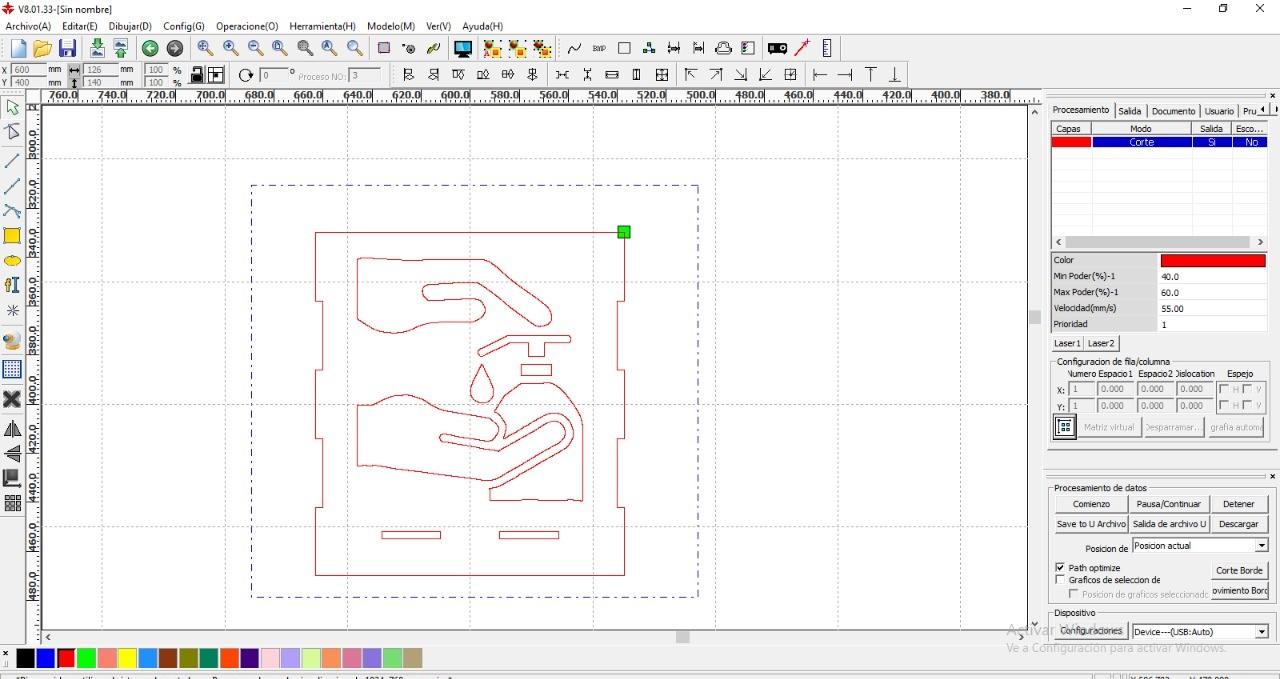Image resolution: width=1280 pixels, height=679 pixels.
Task: Click the virtual array grid icon button
Action: (1065, 427)
